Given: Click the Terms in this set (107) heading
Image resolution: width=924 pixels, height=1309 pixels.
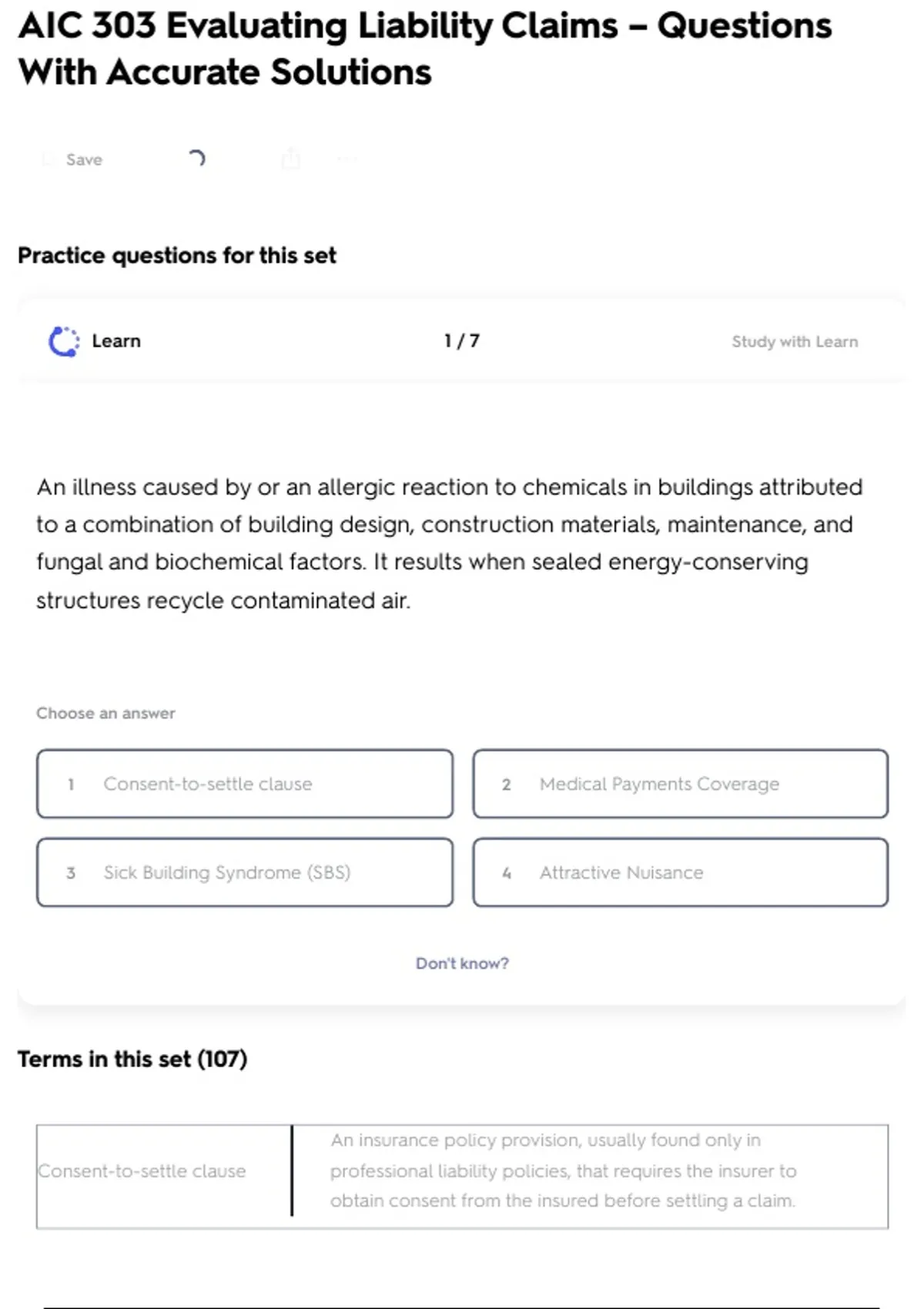Looking at the screenshot, I should [x=132, y=1060].
